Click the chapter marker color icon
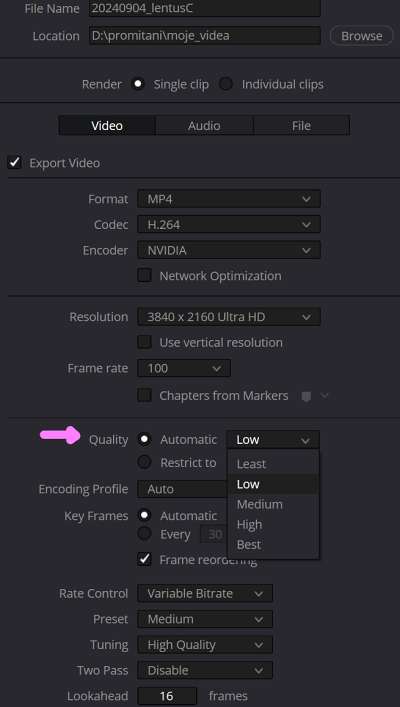Viewport: 400px width, 707px height. 306,396
